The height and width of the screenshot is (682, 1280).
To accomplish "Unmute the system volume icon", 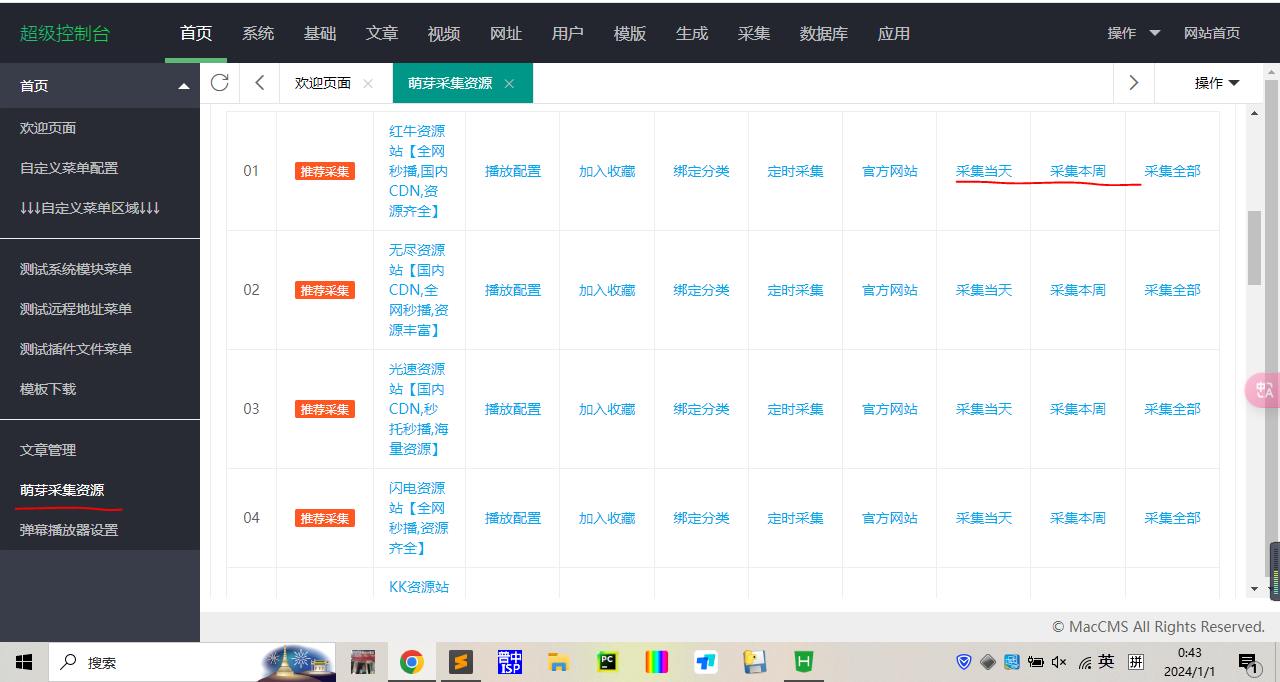I will [x=1059, y=661].
